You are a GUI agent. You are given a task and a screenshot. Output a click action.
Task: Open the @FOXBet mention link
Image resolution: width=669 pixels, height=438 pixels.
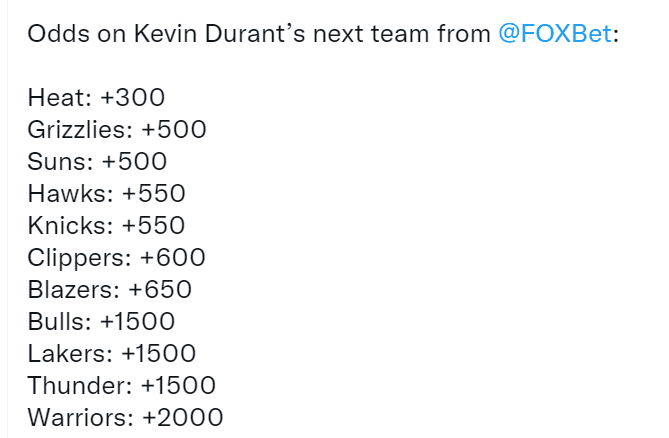point(555,34)
